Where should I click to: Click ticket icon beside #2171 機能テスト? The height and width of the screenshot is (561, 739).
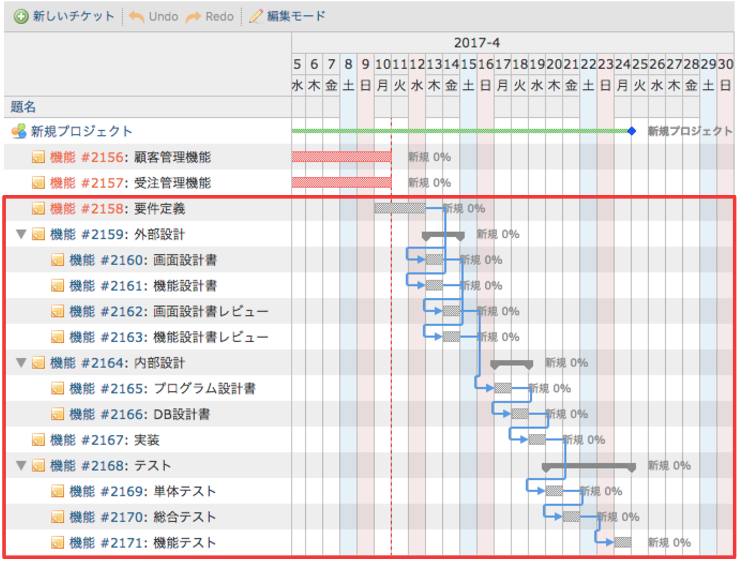click(57, 543)
